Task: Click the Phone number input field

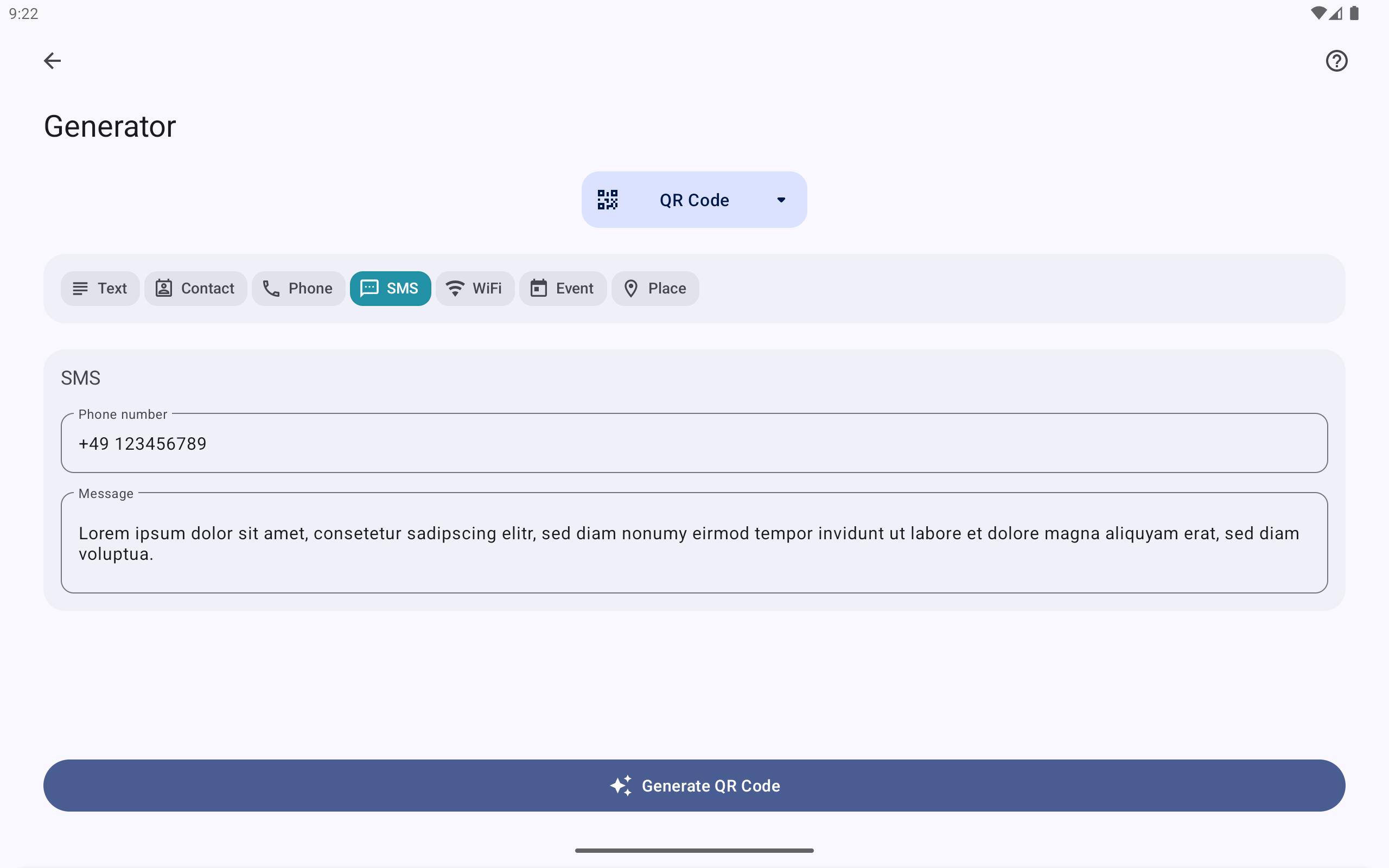Action: coord(694,444)
